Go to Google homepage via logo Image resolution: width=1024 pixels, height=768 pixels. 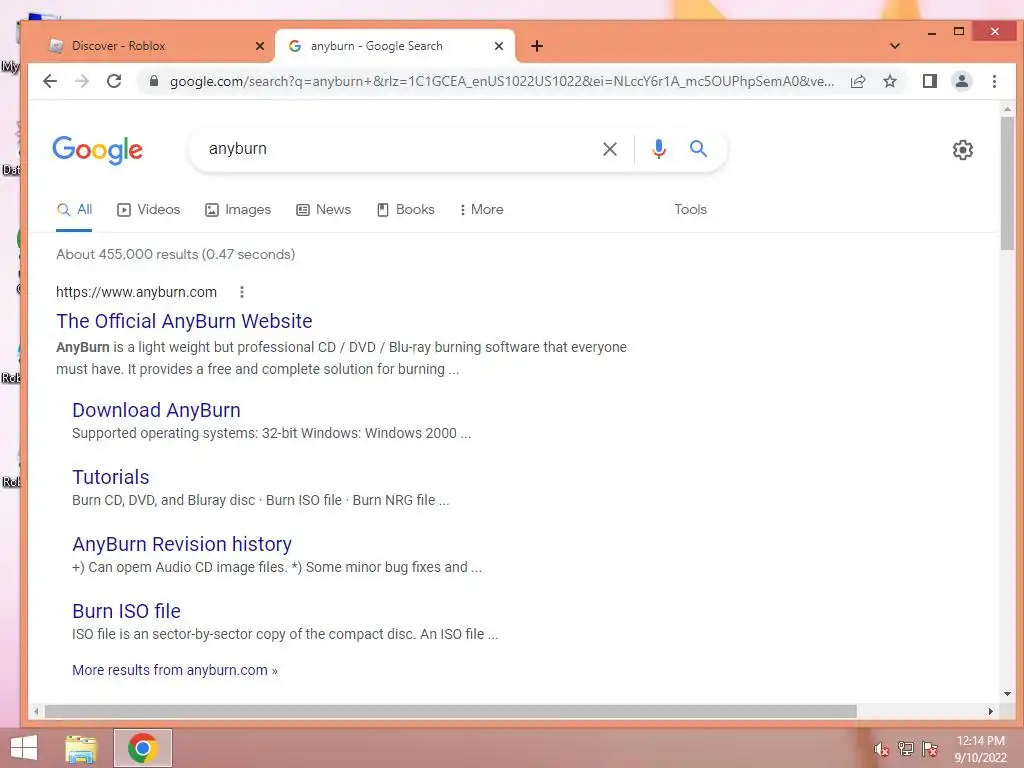[x=97, y=150]
